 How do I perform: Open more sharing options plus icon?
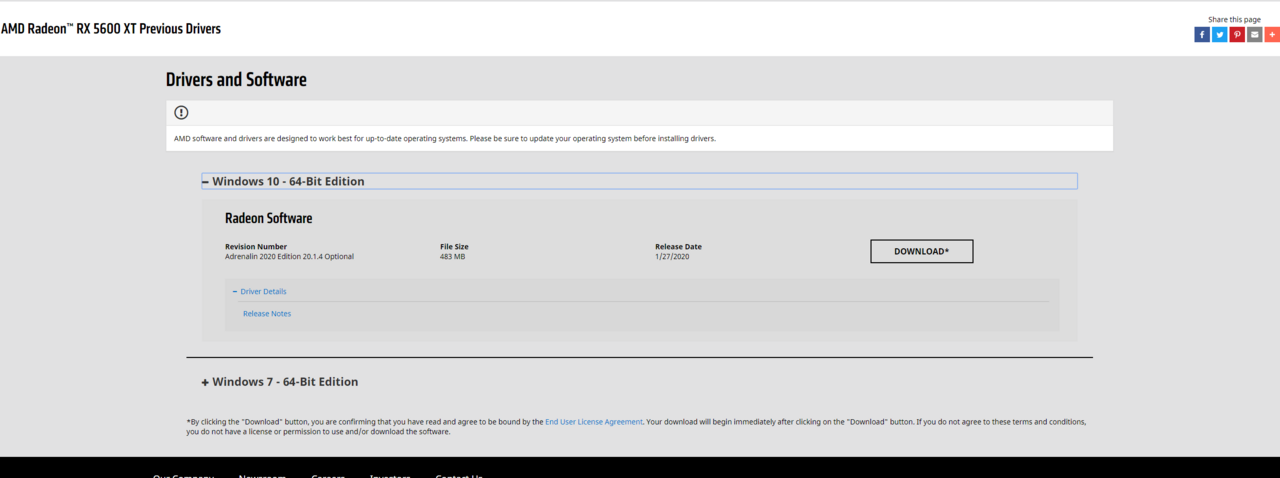1272,35
